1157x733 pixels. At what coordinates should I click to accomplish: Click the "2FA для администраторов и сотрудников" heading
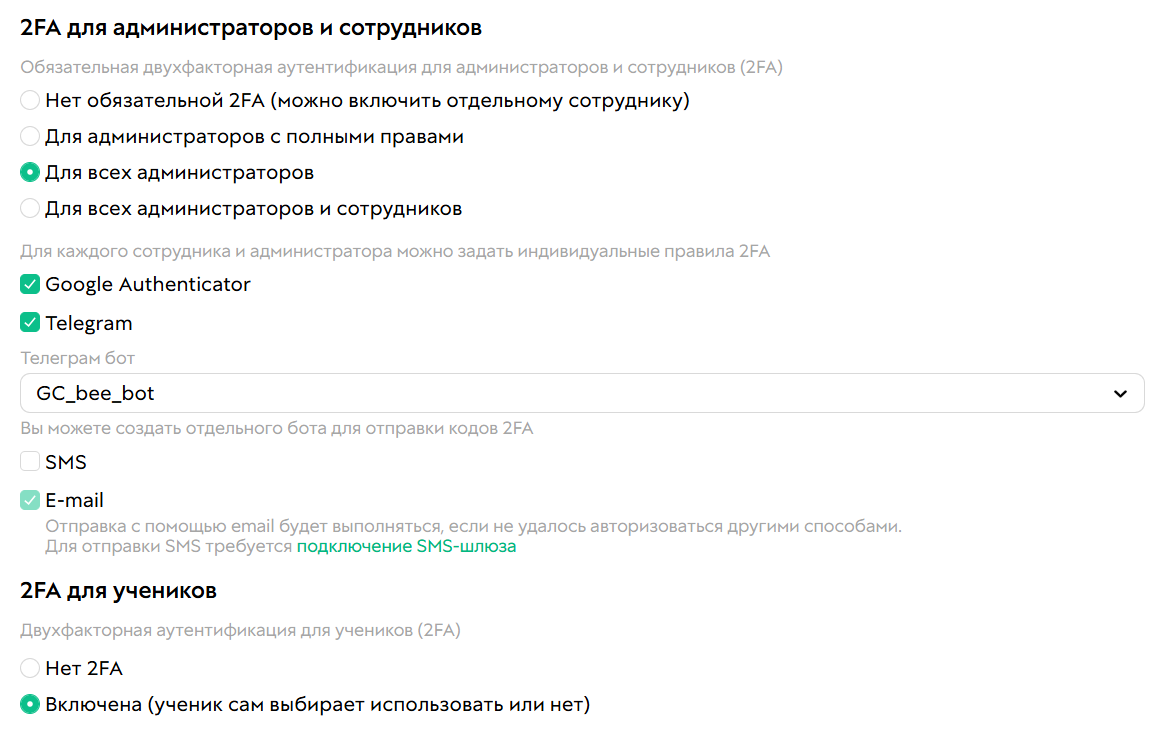click(251, 28)
